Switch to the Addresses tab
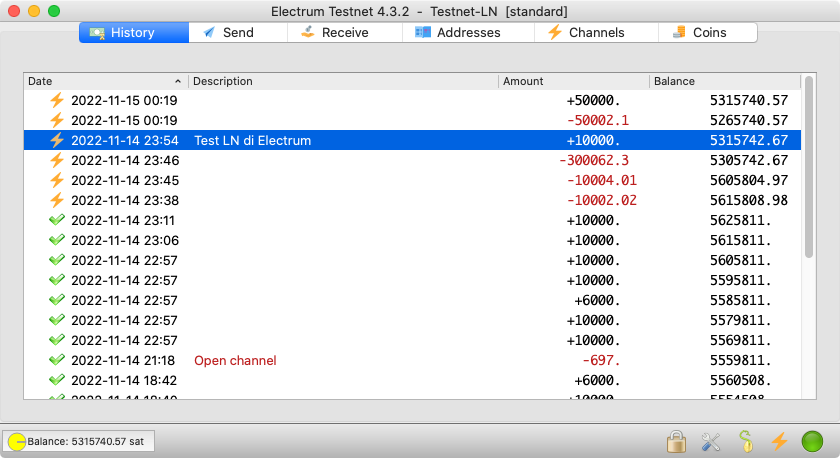Viewport: 840px width, 458px height. 468,32
